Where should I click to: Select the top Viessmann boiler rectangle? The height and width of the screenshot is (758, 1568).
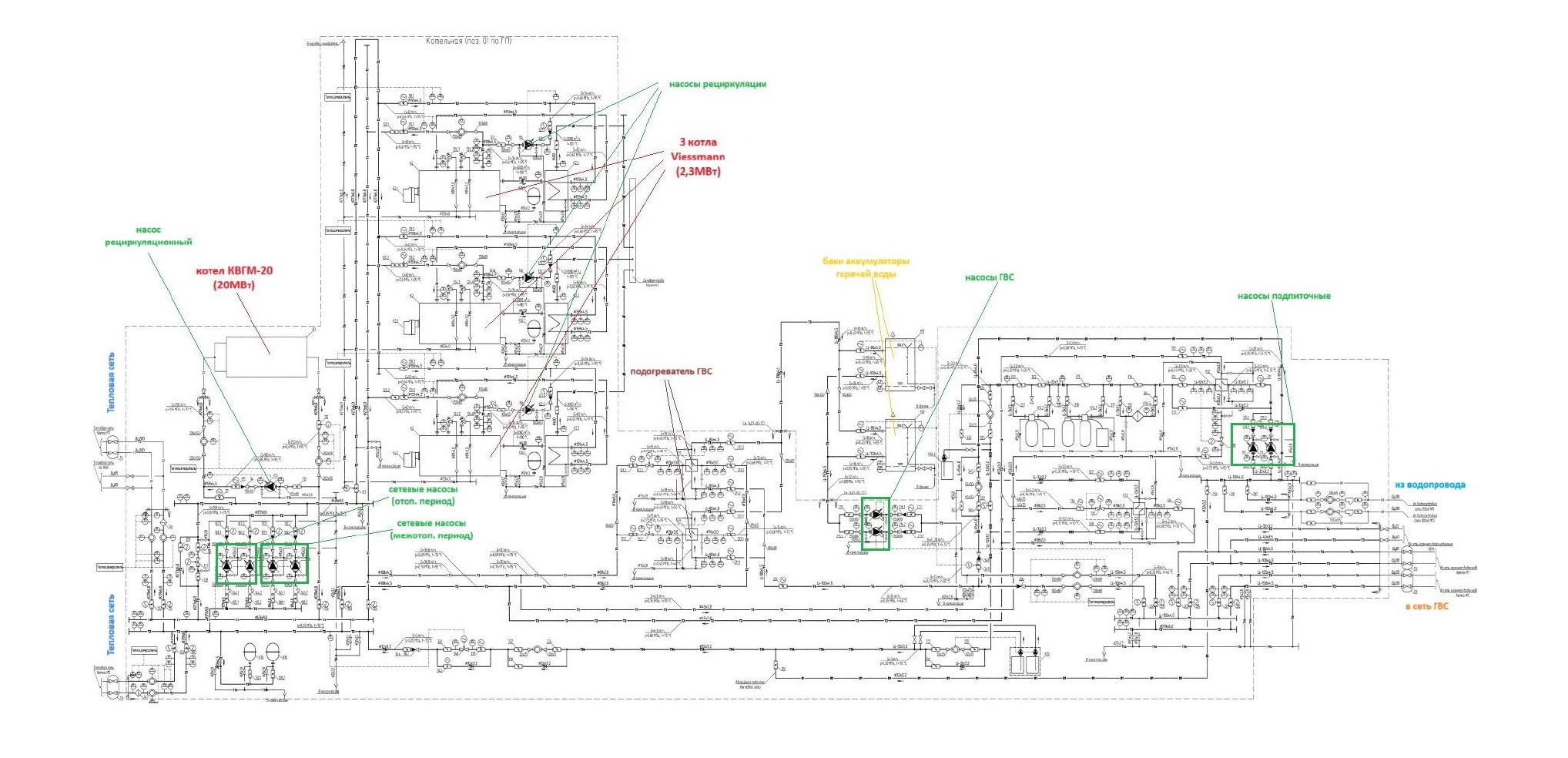click(459, 192)
